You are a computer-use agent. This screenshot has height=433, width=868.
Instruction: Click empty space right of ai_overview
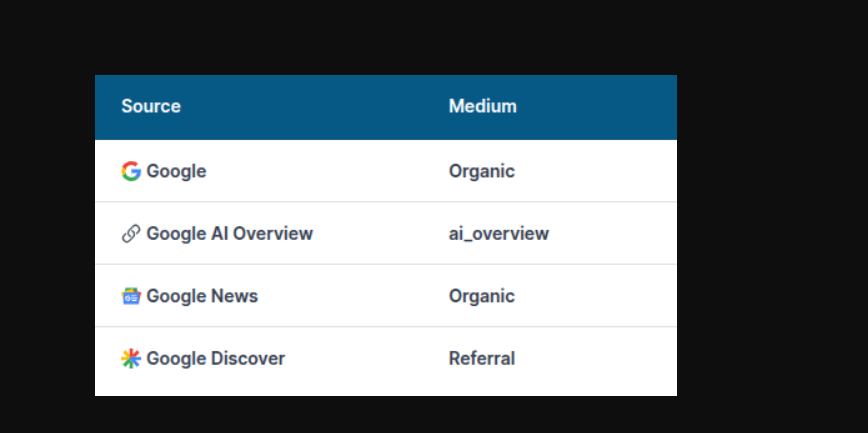615,234
